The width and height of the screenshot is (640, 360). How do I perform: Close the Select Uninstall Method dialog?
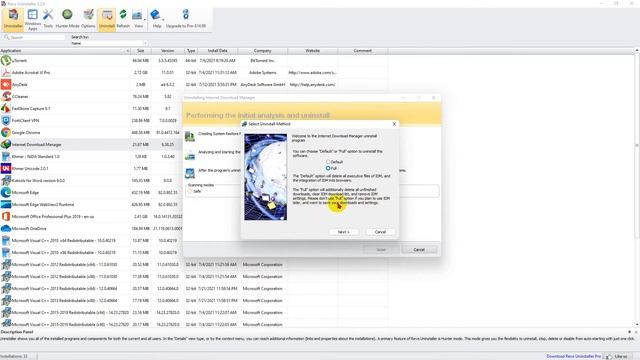(394, 124)
